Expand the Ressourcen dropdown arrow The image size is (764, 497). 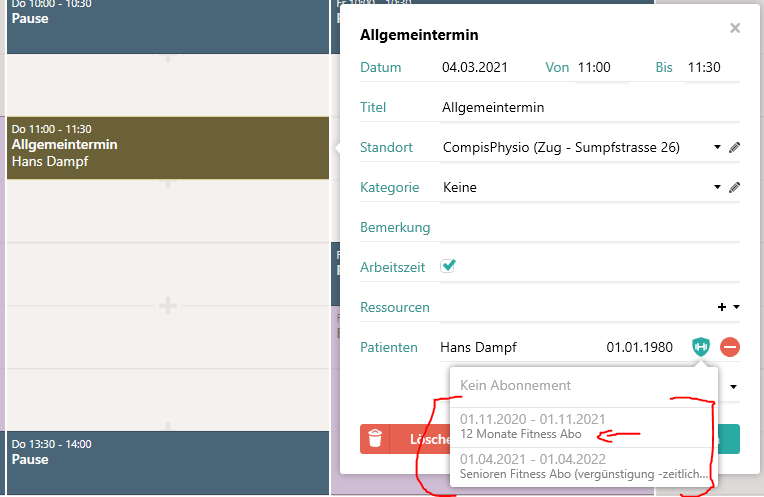[x=736, y=307]
